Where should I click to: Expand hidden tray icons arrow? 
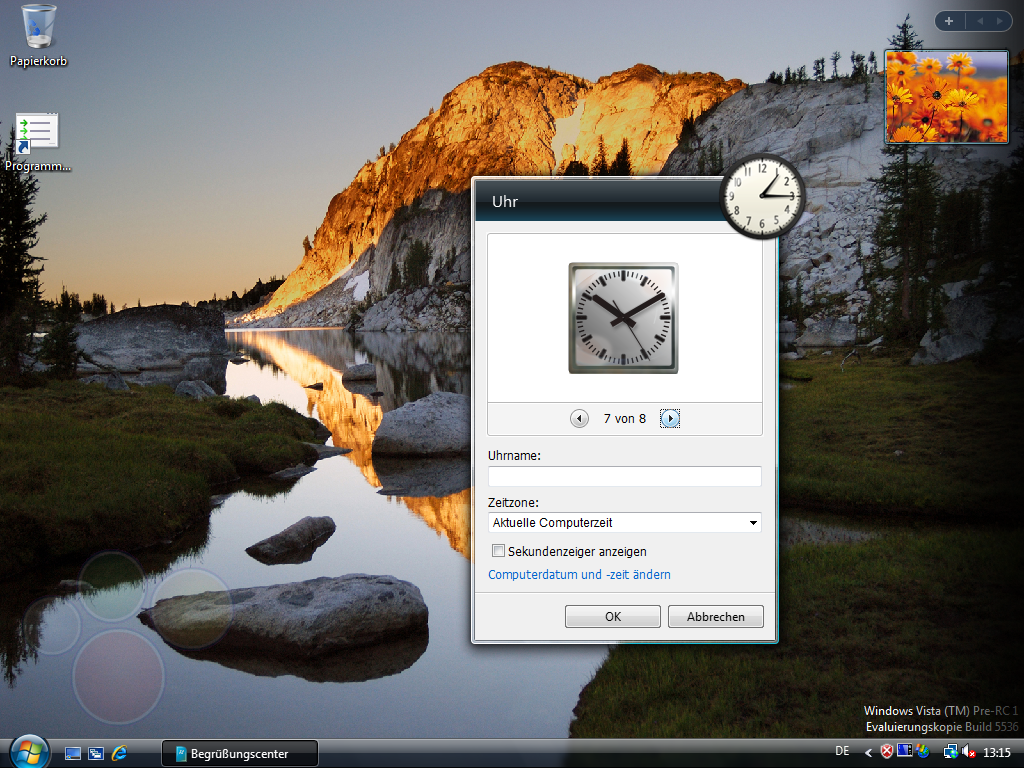pos(868,752)
